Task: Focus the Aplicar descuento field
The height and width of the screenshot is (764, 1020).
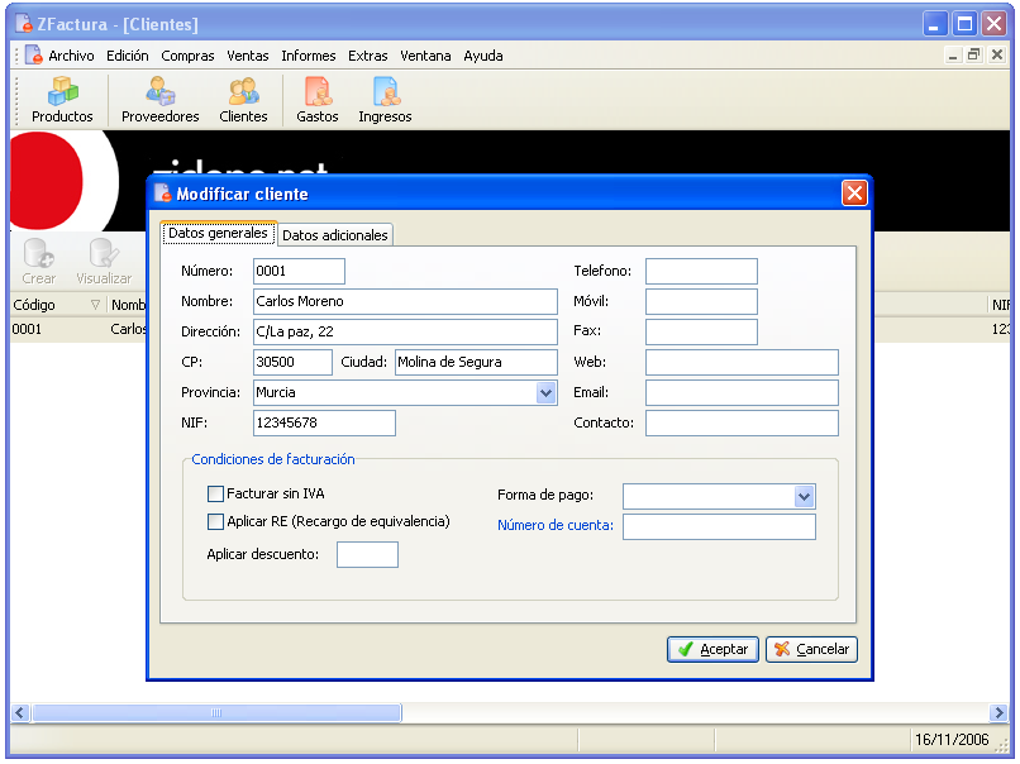Action: pyautogui.click(x=367, y=555)
